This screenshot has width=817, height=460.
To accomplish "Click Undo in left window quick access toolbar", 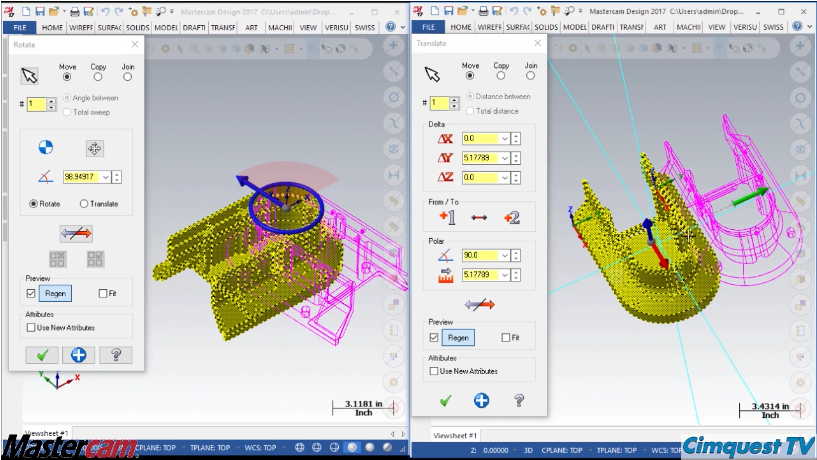I will (105, 11).
